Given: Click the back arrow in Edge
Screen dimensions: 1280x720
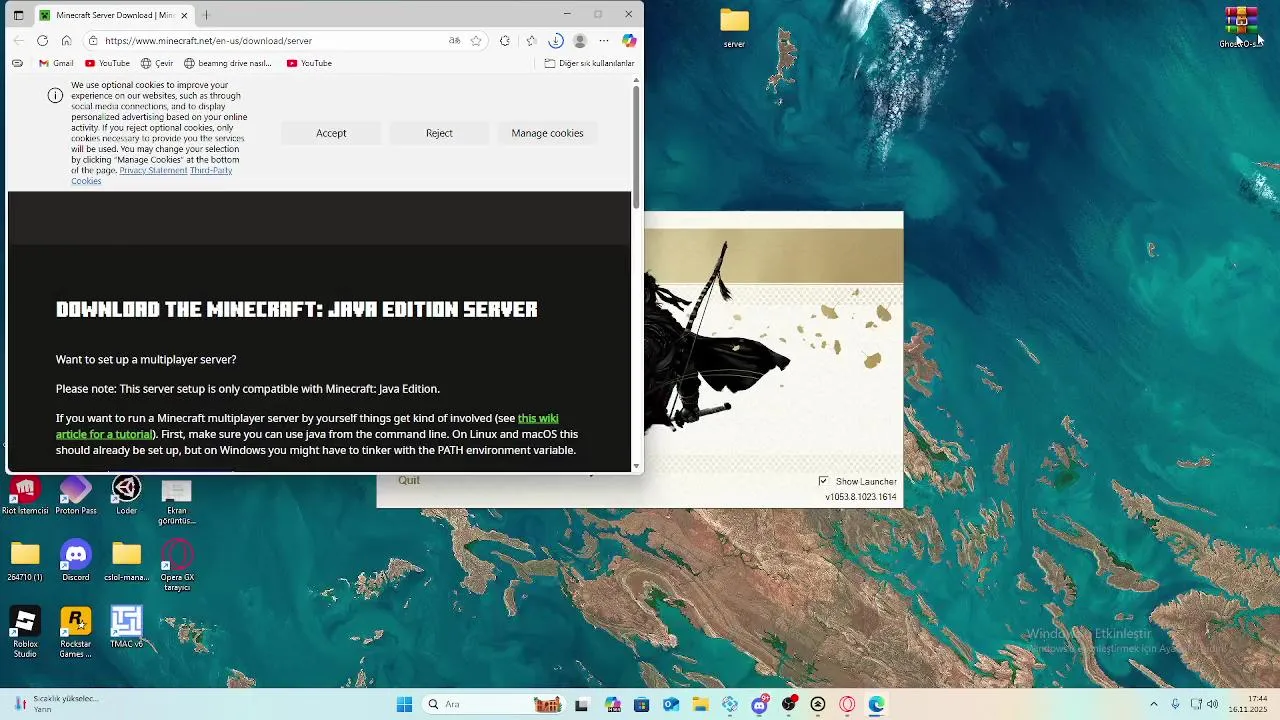Looking at the screenshot, I should (18, 41).
